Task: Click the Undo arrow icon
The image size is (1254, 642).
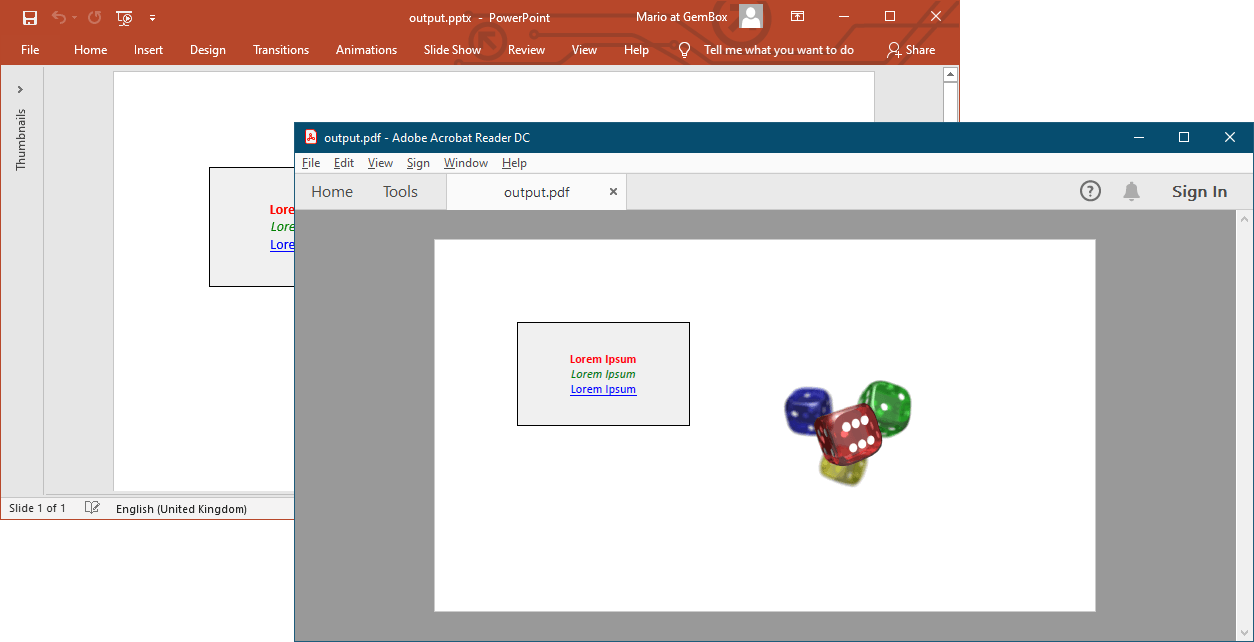Action: click(x=59, y=18)
